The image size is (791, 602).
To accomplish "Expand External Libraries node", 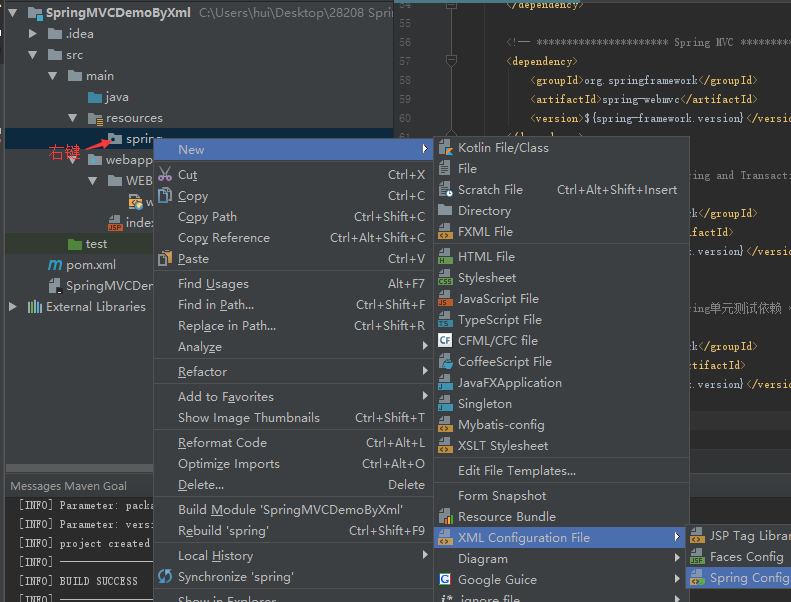I will (x=13, y=307).
